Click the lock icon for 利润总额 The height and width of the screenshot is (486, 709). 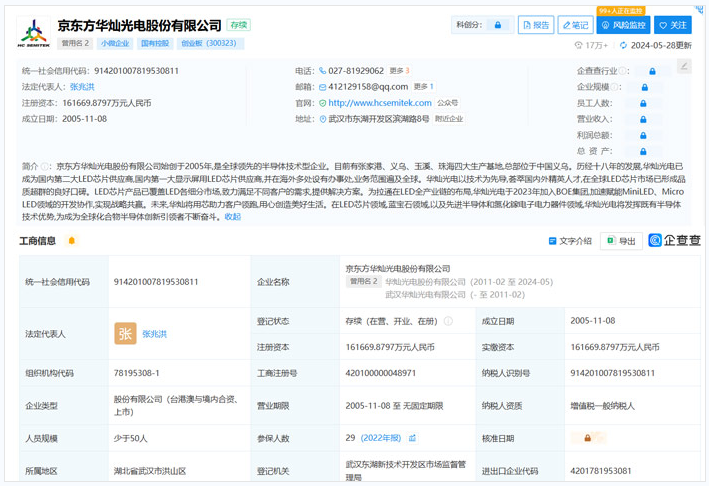pos(643,135)
